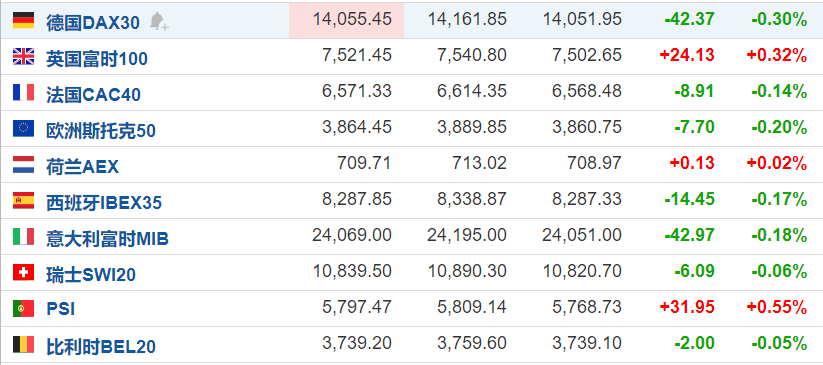Open the 欧洲斯托克50 index link
This screenshot has width=823, height=365.
tap(101, 130)
